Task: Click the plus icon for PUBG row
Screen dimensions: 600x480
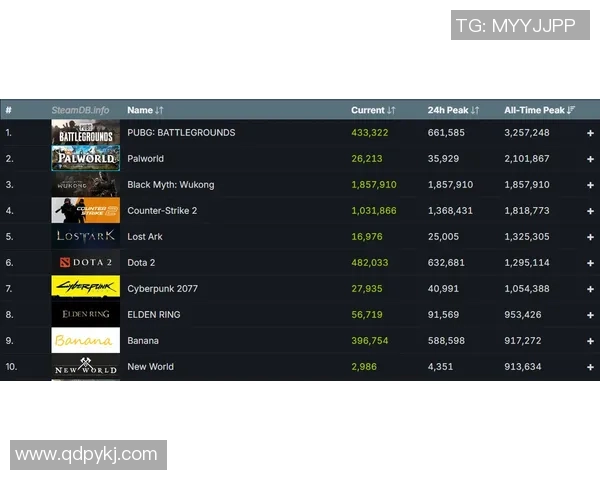Action: (x=590, y=133)
